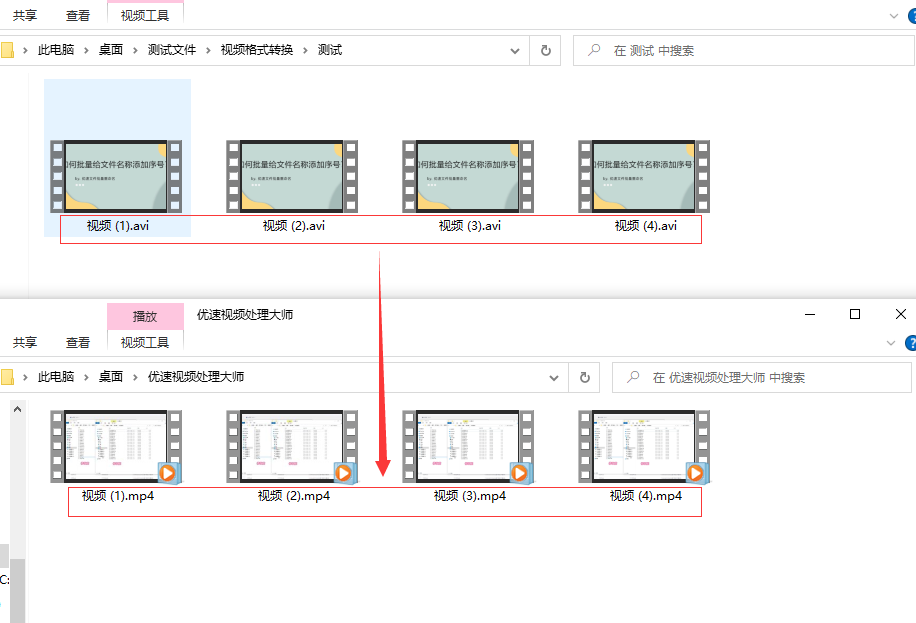
Task: Open the 查看 ribbon tab
Action: tap(77, 16)
